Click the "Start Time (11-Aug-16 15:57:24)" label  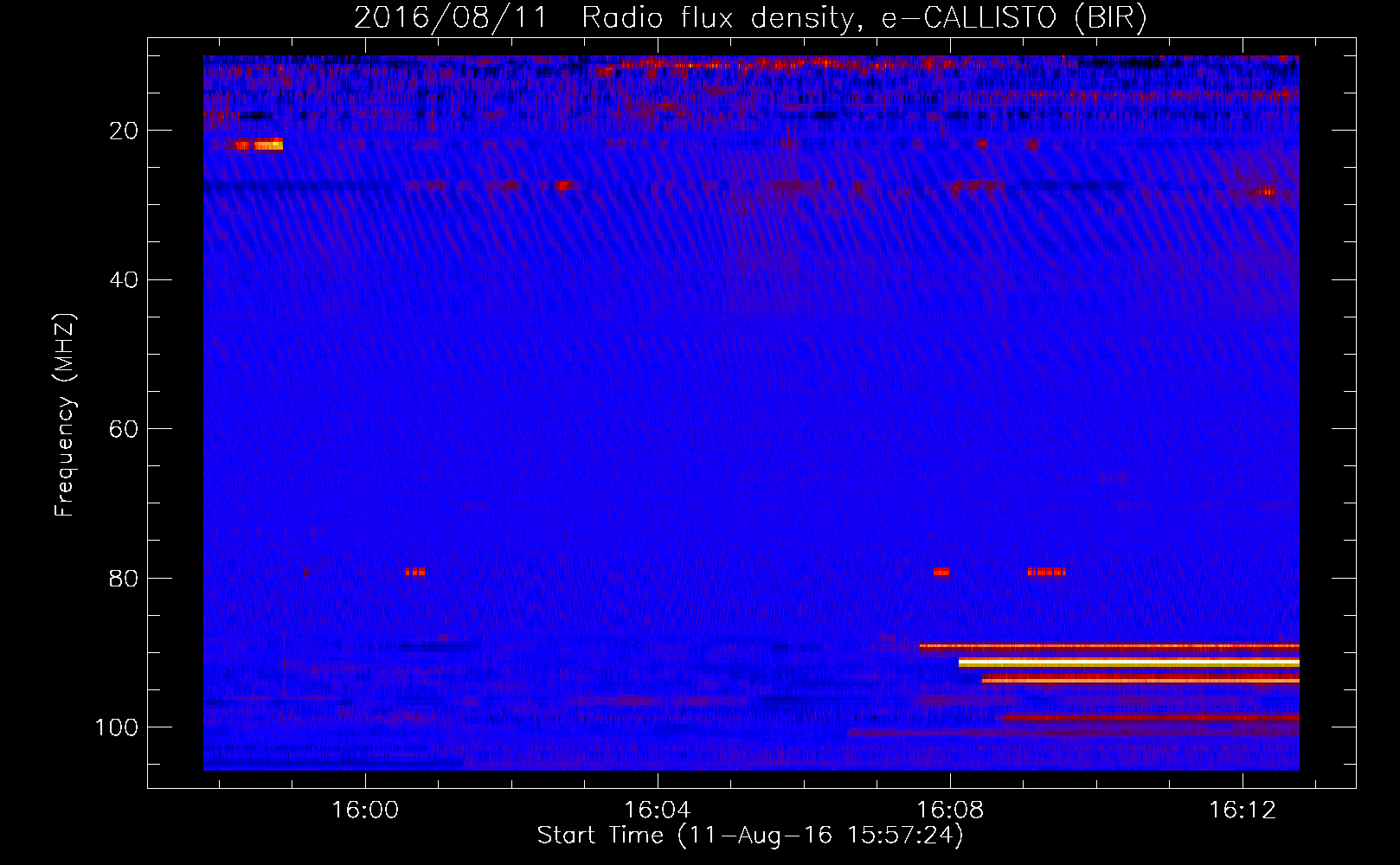[x=750, y=836]
